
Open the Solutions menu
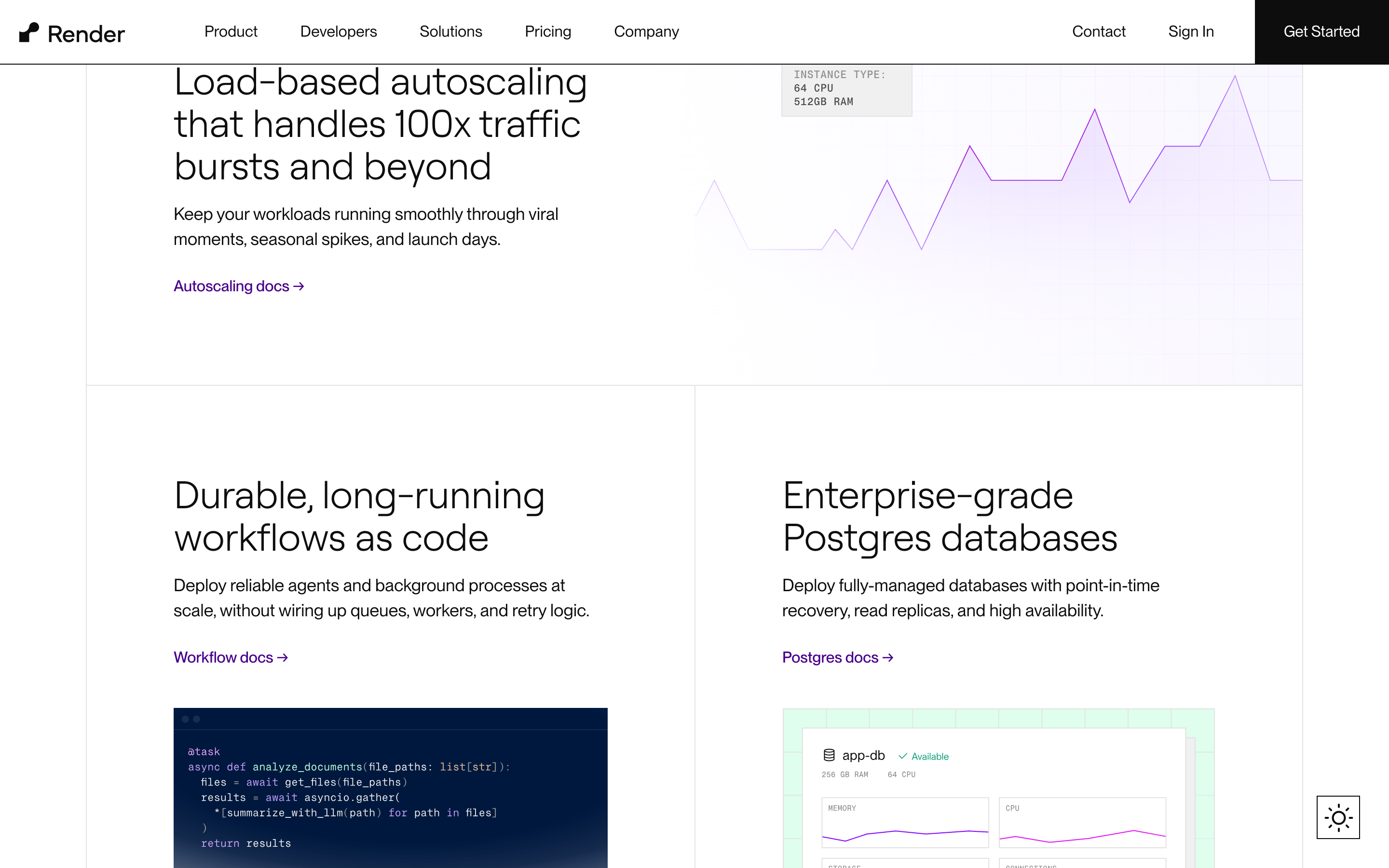450,31
